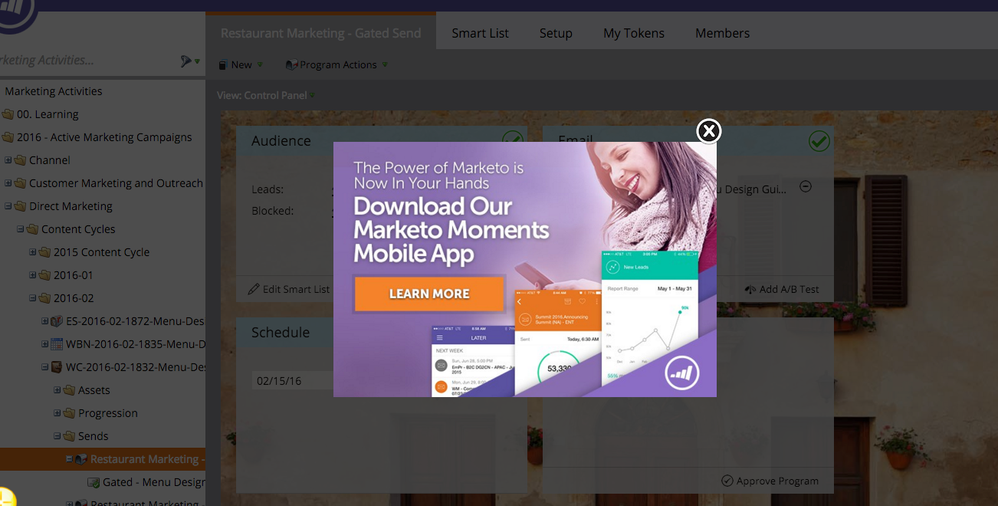Image resolution: width=998 pixels, height=506 pixels.
Task: Collapse the Direct Marketing folder
Action: [x=8, y=206]
